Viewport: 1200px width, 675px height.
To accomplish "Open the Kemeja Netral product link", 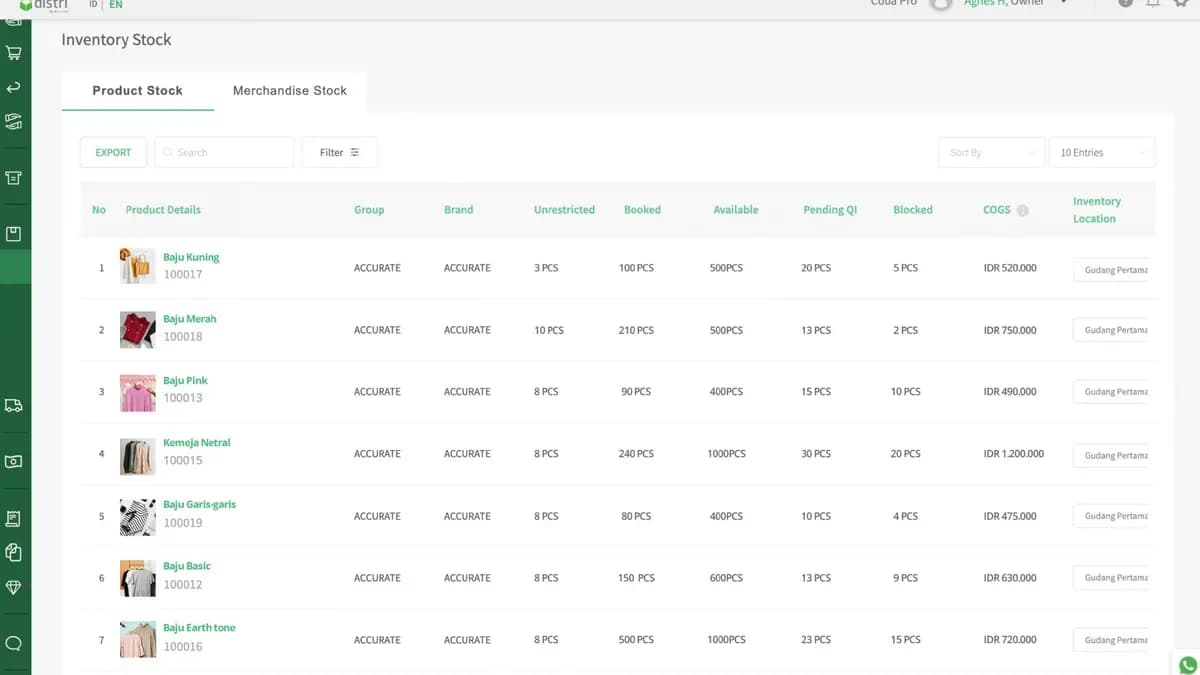I will point(197,442).
